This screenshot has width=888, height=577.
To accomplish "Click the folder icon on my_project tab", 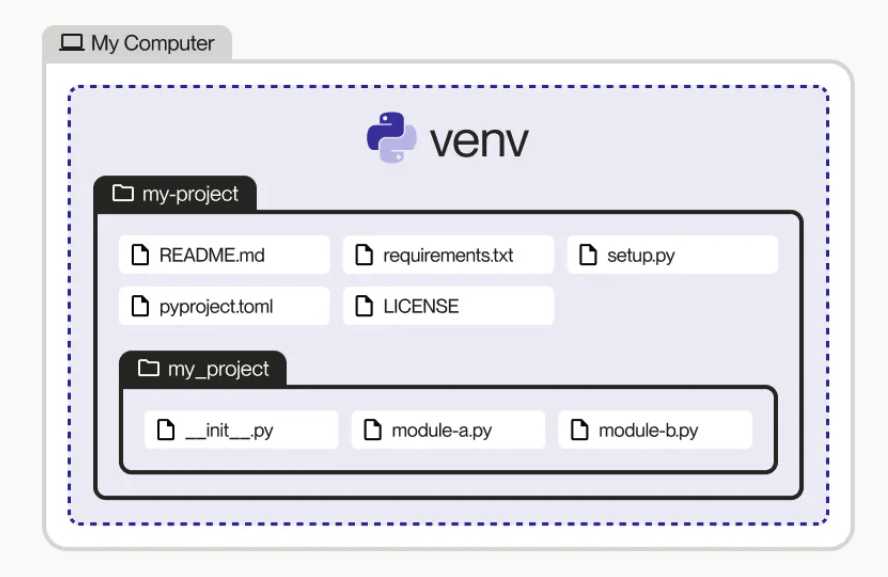I will 149,369.
